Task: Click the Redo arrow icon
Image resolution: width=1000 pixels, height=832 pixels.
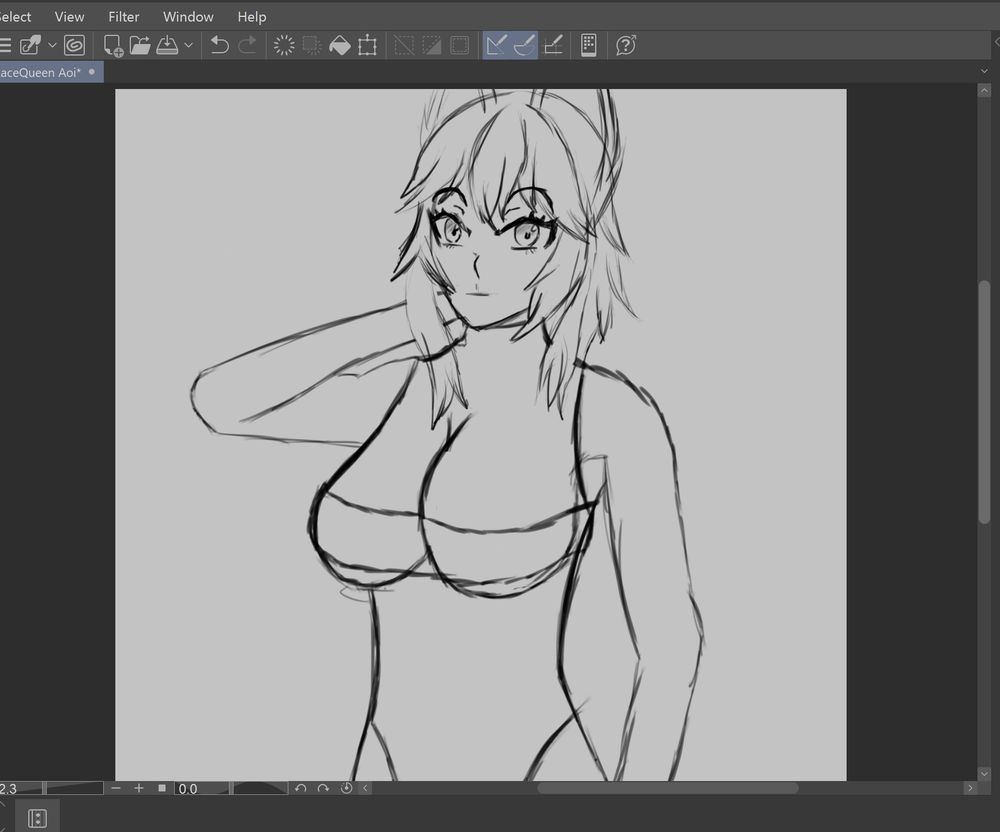Action: tap(247, 45)
